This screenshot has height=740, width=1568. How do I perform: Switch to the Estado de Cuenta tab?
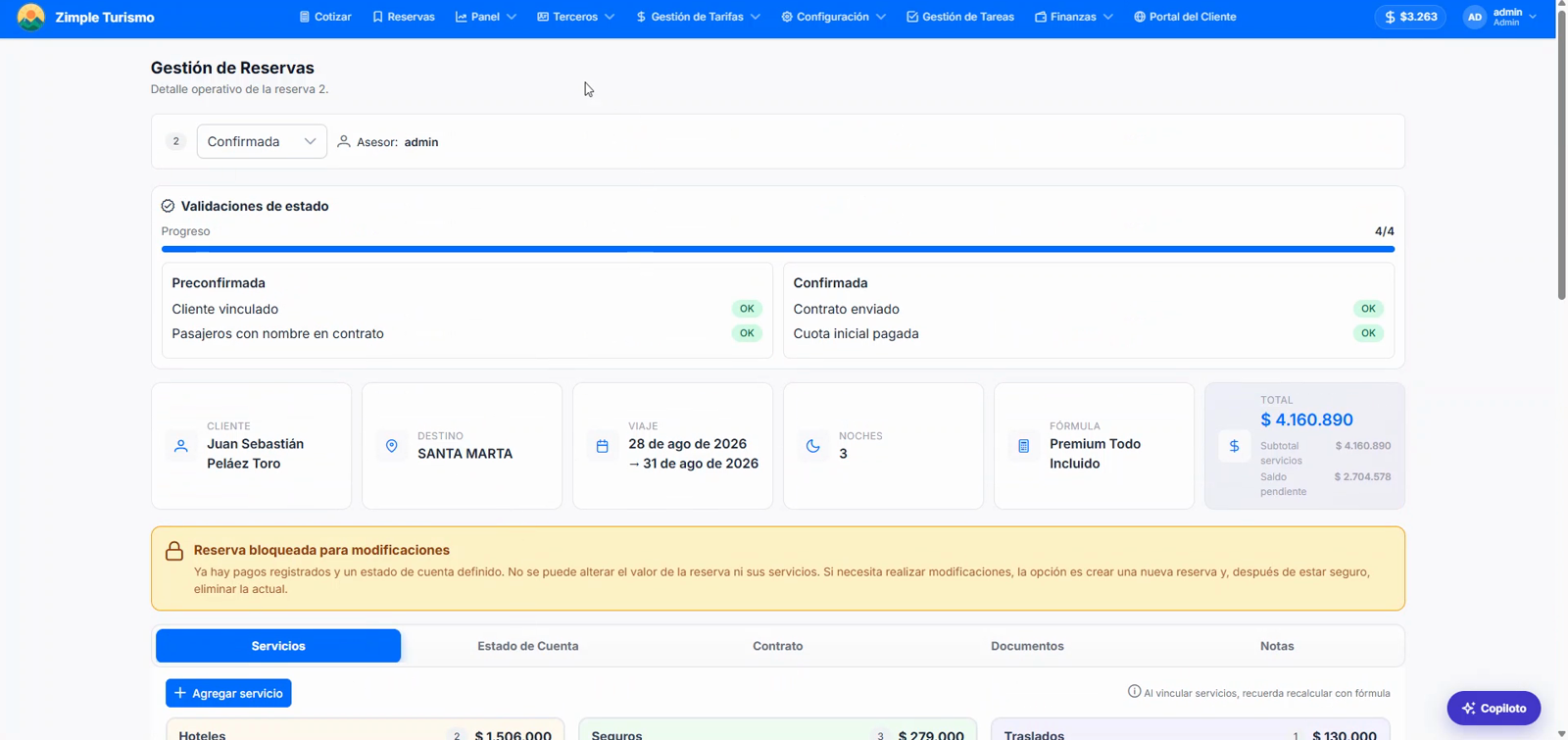click(x=528, y=646)
